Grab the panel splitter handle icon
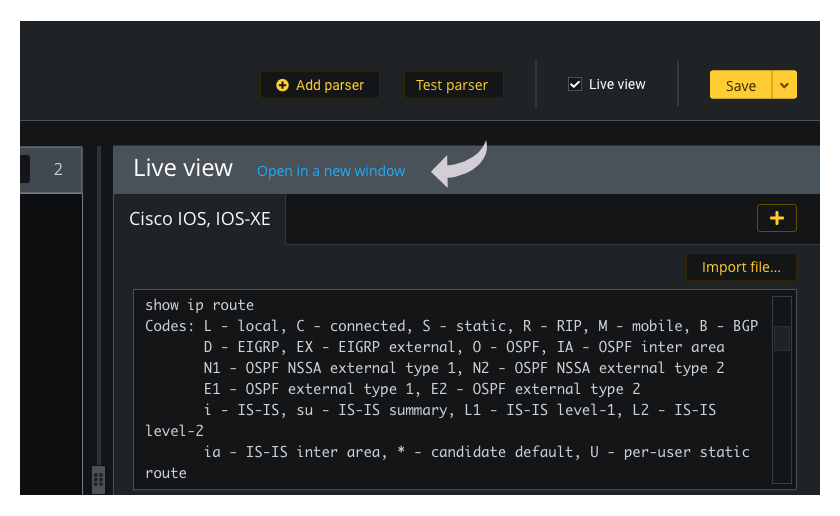840x516 pixels. click(x=98, y=480)
